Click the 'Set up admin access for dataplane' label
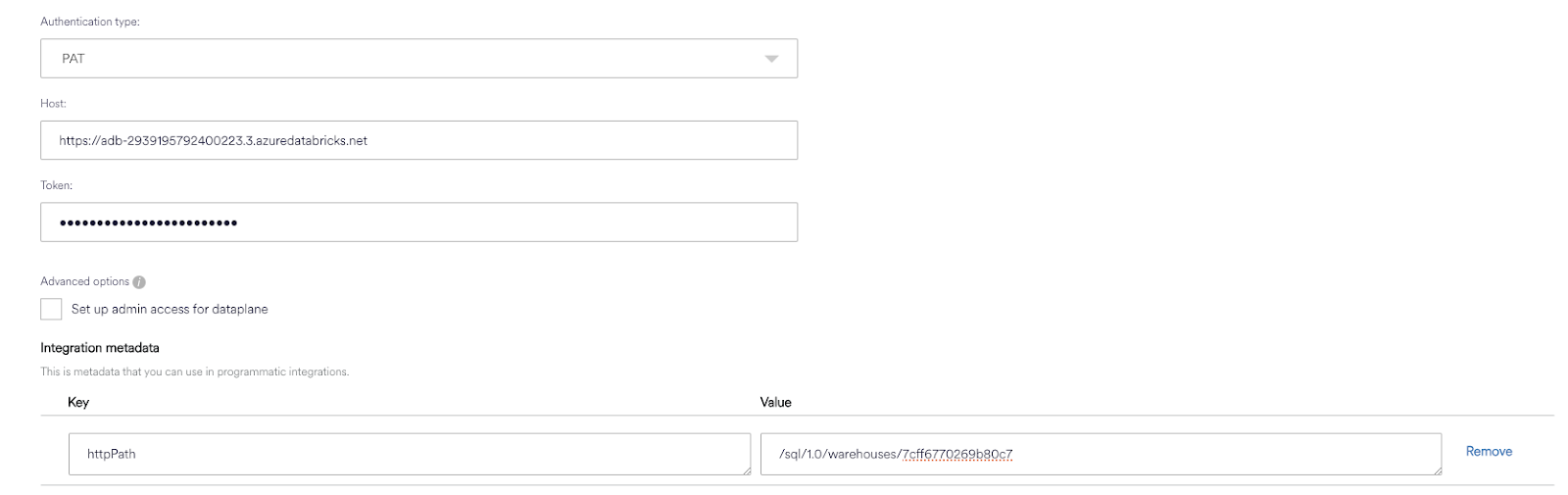The width and height of the screenshot is (1568, 495). pos(170,310)
